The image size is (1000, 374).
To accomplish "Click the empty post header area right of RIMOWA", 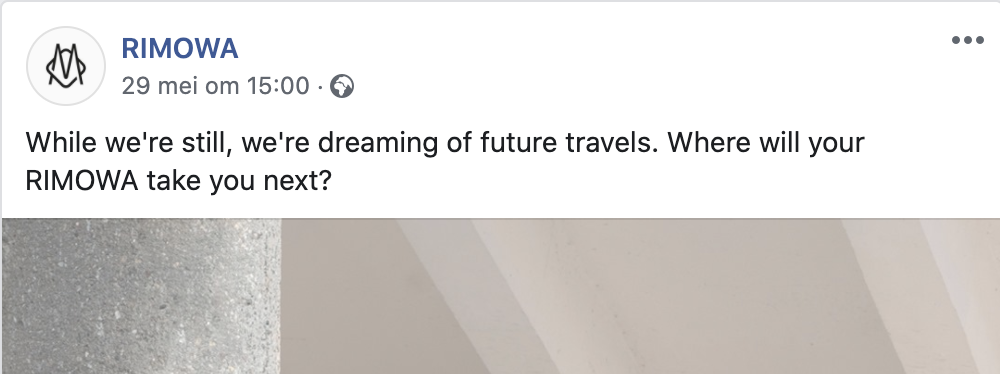I will [x=593, y=64].
